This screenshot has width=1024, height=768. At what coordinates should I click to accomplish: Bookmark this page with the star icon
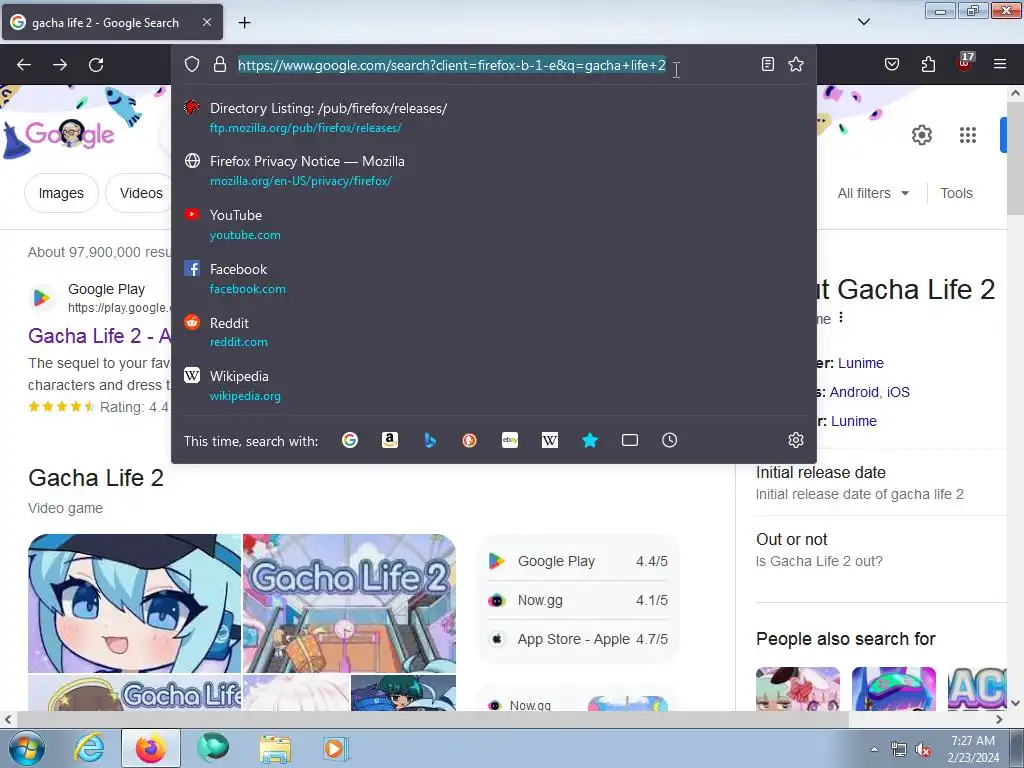795,64
